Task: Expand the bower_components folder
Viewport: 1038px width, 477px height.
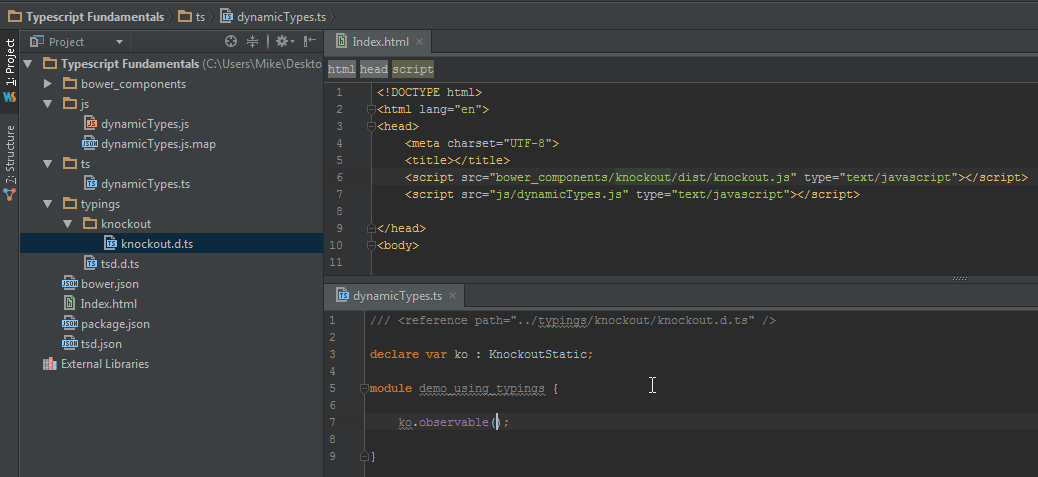Action: click(x=48, y=84)
